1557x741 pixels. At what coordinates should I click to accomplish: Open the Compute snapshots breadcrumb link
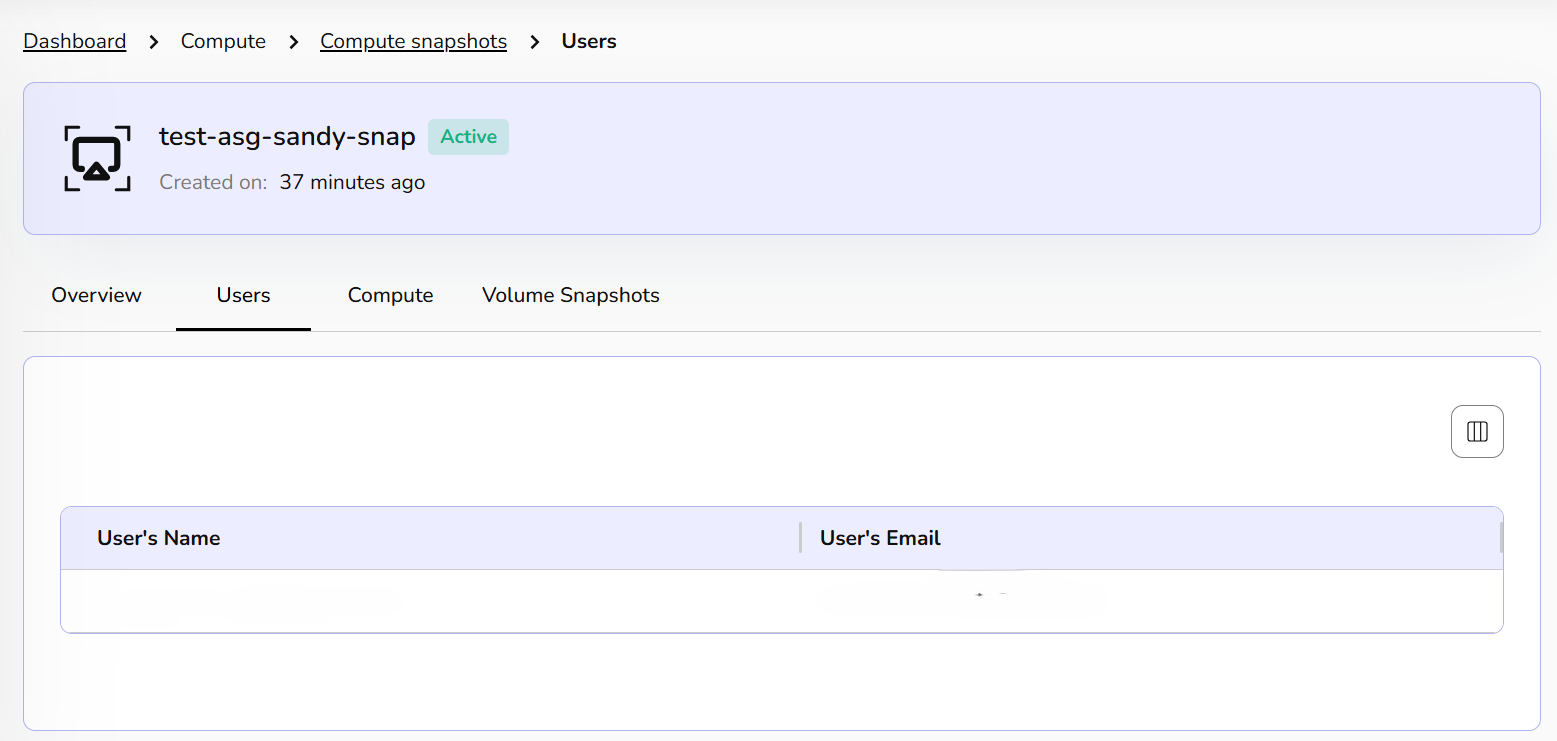(413, 42)
